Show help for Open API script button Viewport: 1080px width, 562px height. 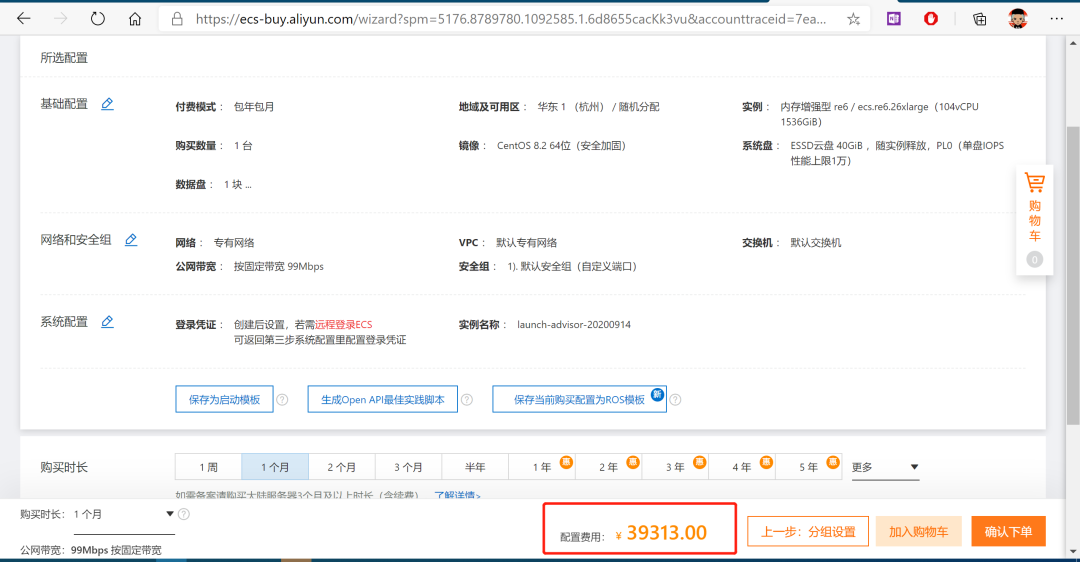(466, 399)
